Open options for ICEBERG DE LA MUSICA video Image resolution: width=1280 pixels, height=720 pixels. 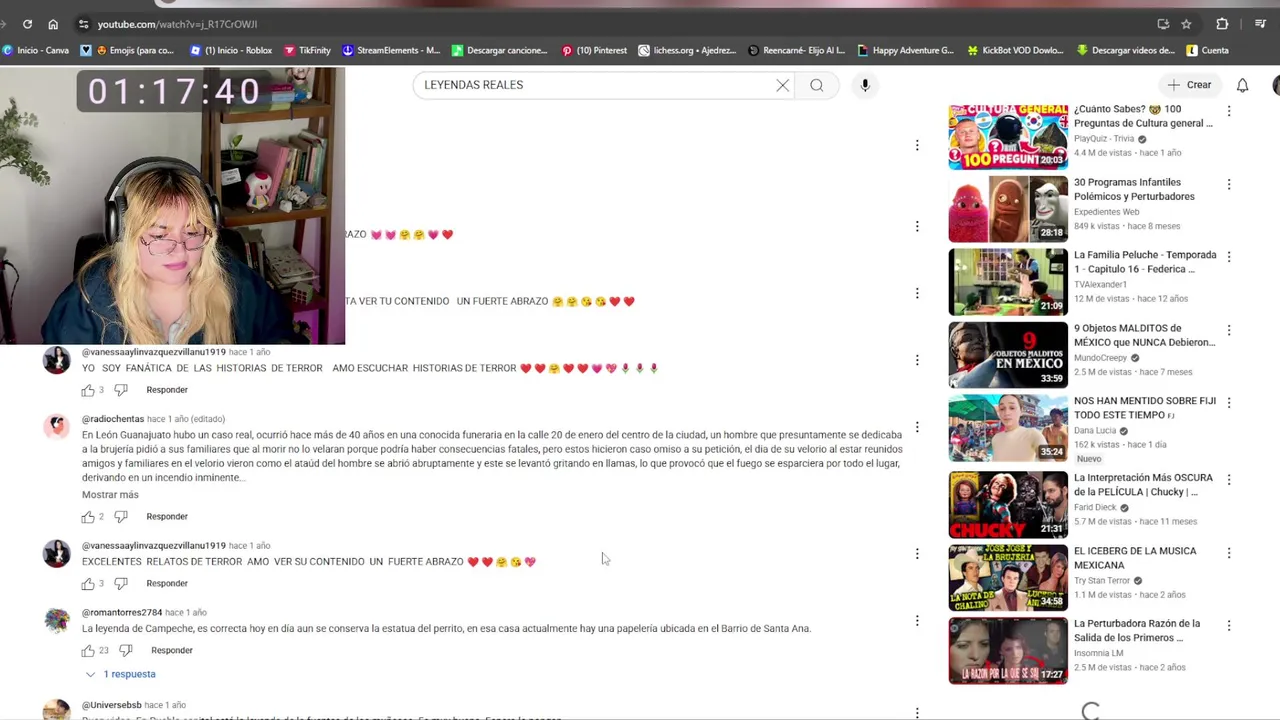tap(1229, 553)
